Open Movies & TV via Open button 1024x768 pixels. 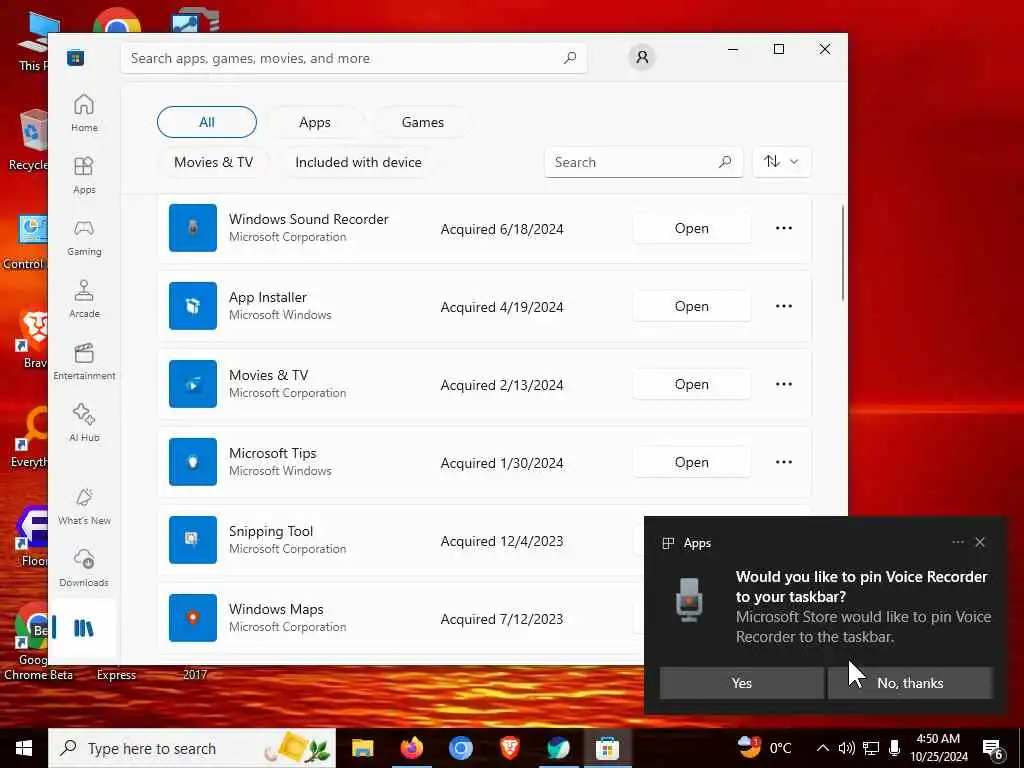pyautogui.click(x=692, y=384)
